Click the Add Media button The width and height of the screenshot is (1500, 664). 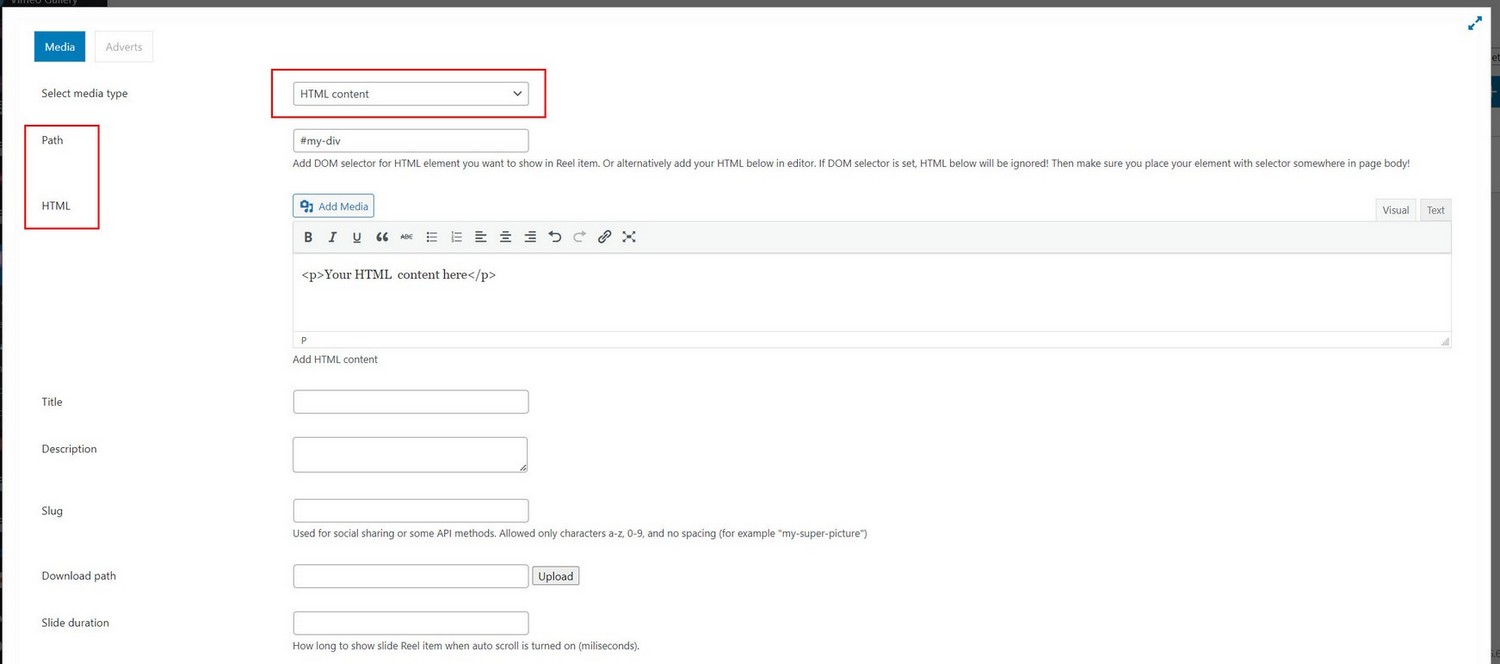coord(334,206)
